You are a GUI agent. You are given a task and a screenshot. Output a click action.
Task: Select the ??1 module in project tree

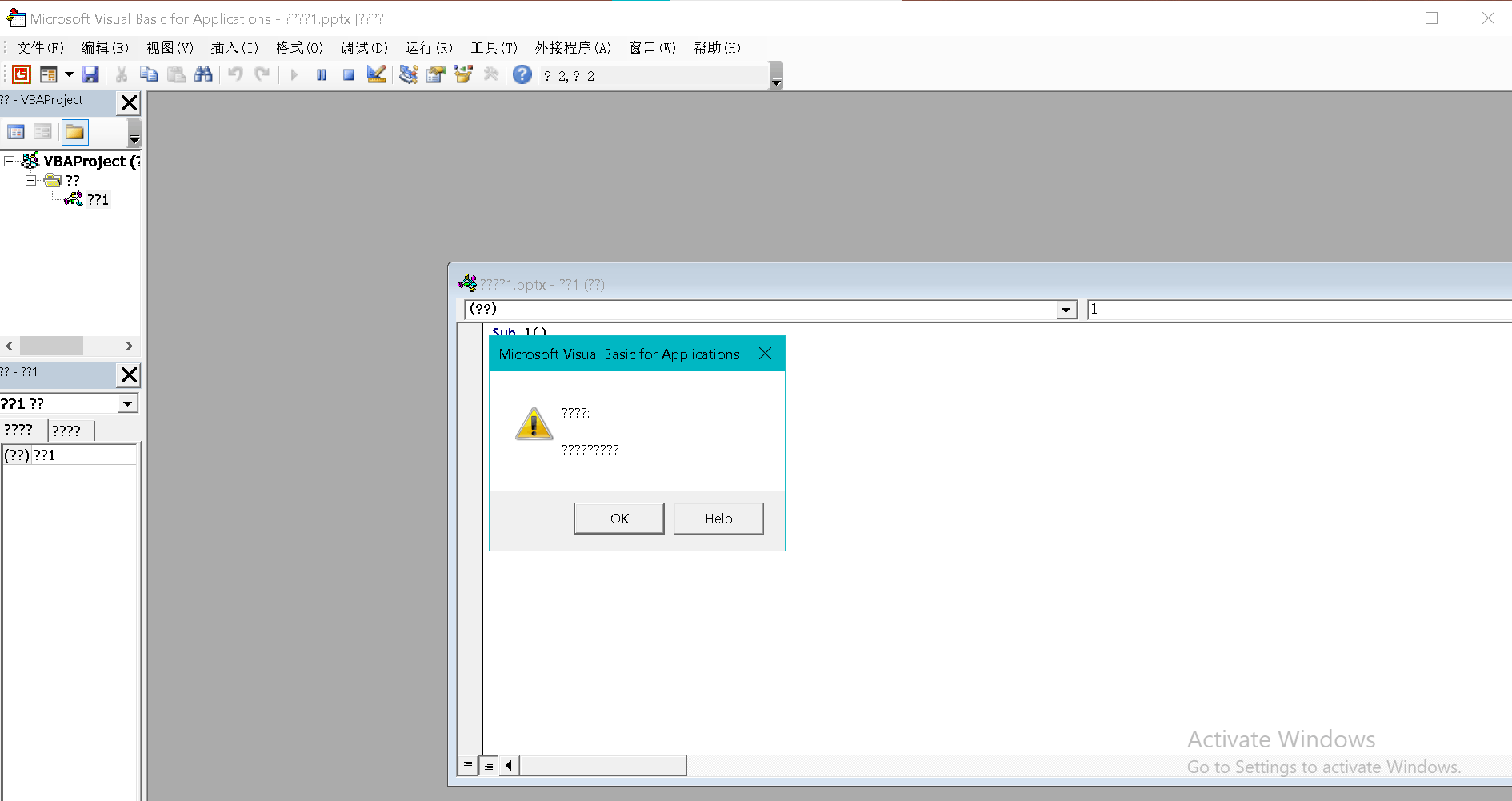point(98,199)
